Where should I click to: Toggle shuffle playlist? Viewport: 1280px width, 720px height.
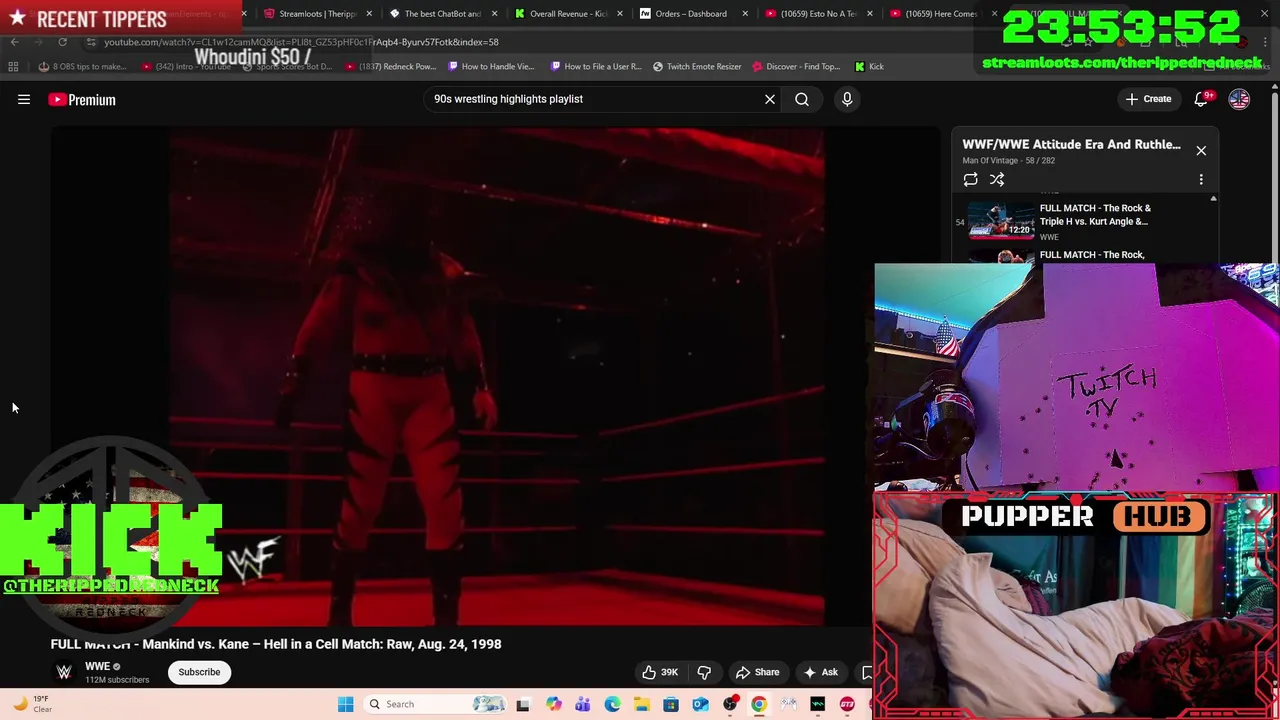(997, 179)
